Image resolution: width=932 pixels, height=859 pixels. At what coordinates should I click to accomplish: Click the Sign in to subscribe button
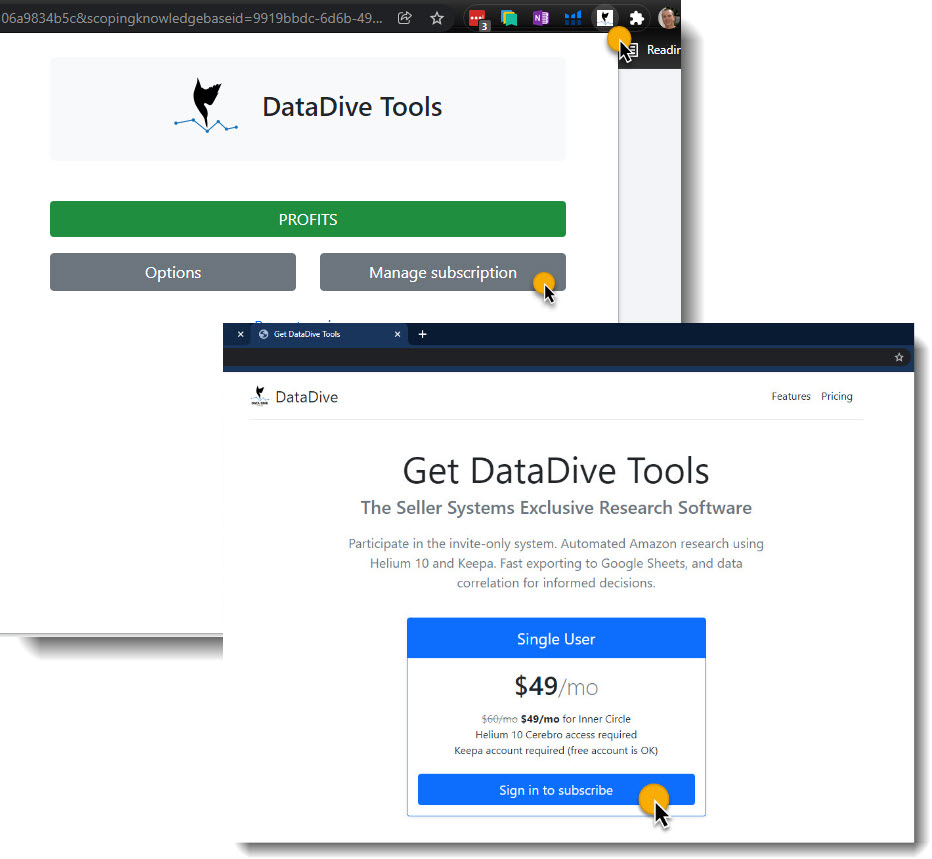pyautogui.click(x=556, y=789)
